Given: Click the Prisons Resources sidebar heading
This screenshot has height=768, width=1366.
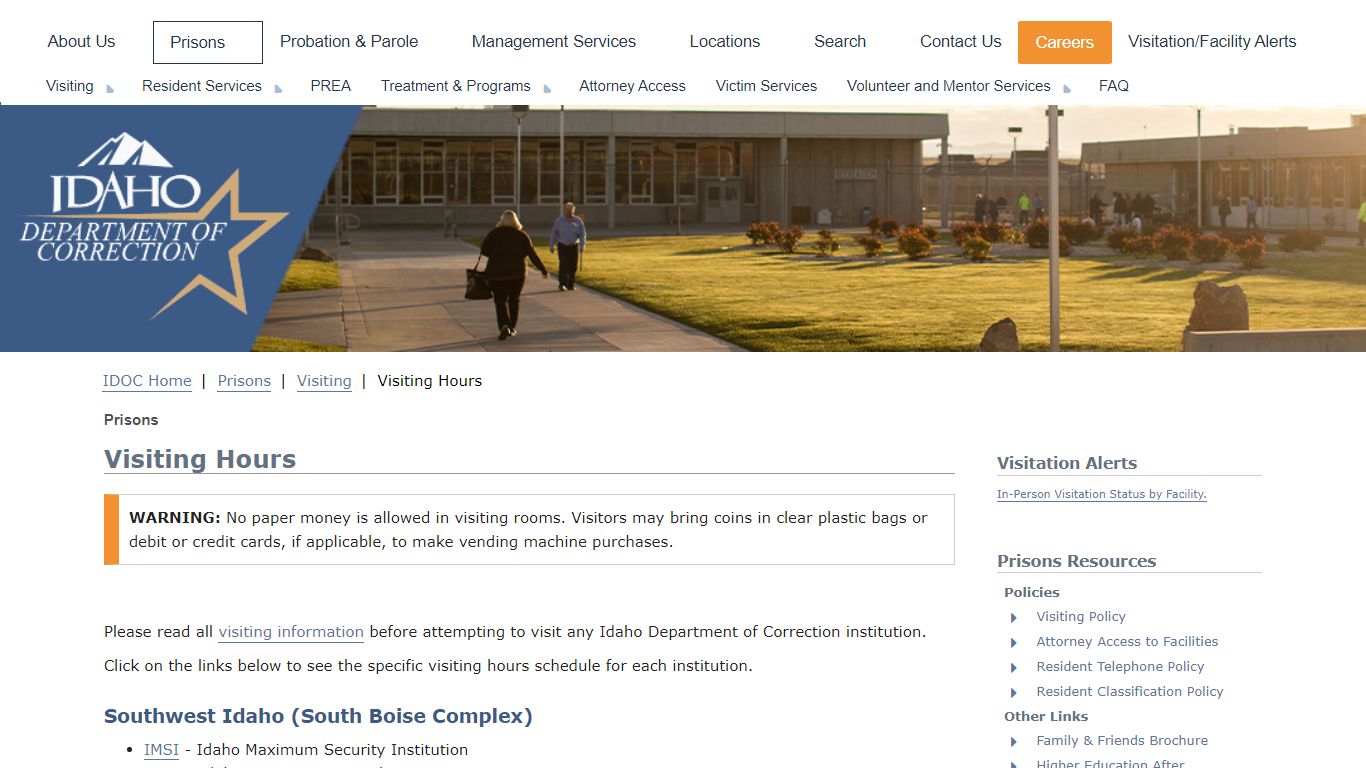Looking at the screenshot, I should pyautogui.click(x=1076, y=561).
